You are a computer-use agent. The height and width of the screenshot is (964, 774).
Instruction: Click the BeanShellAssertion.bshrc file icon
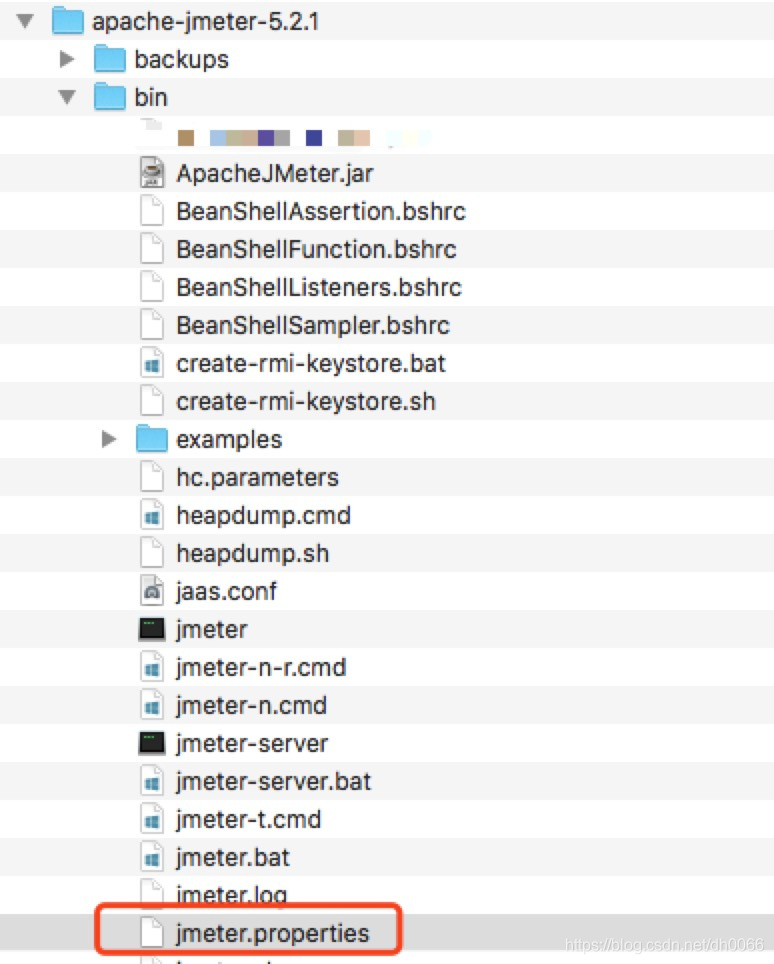[x=152, y=211]
